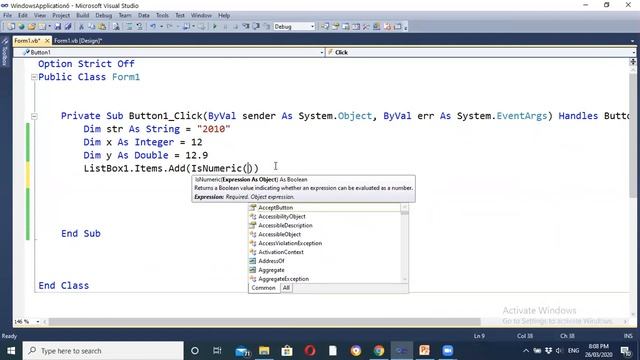This screenshot has height=360, width=640.
Task: Uncomment selected lines icon
Action: click(139, 27)
